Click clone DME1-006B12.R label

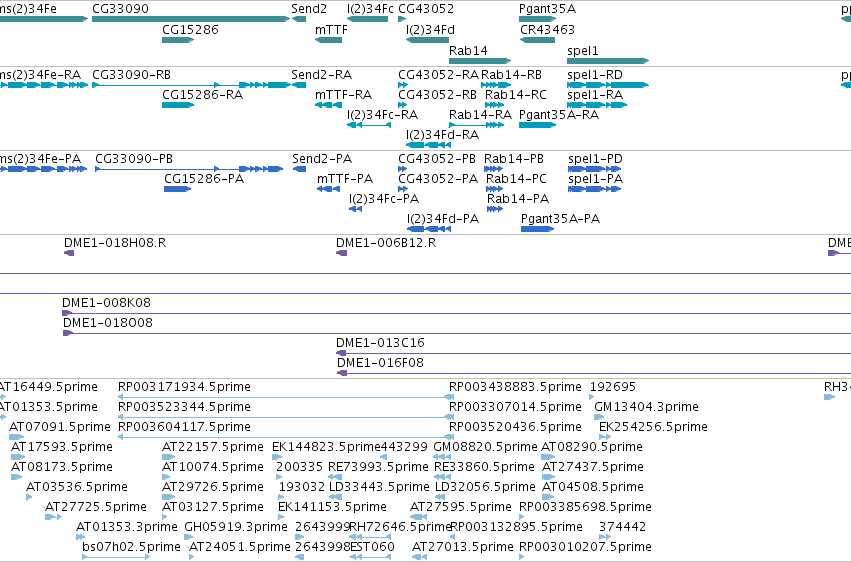coord(386,242)
